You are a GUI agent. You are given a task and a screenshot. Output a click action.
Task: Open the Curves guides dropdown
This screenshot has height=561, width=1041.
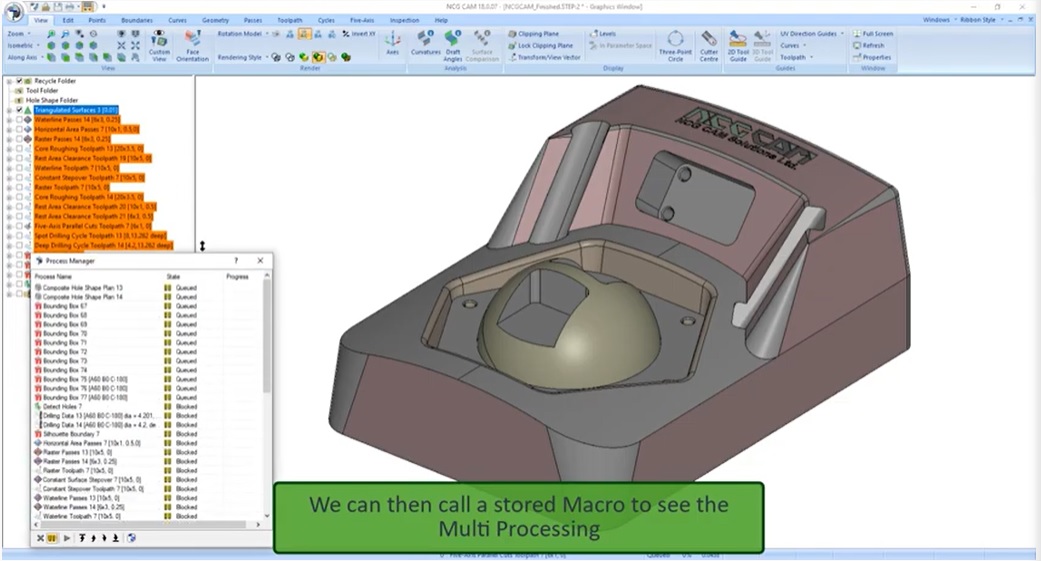[x=793, y=46]
